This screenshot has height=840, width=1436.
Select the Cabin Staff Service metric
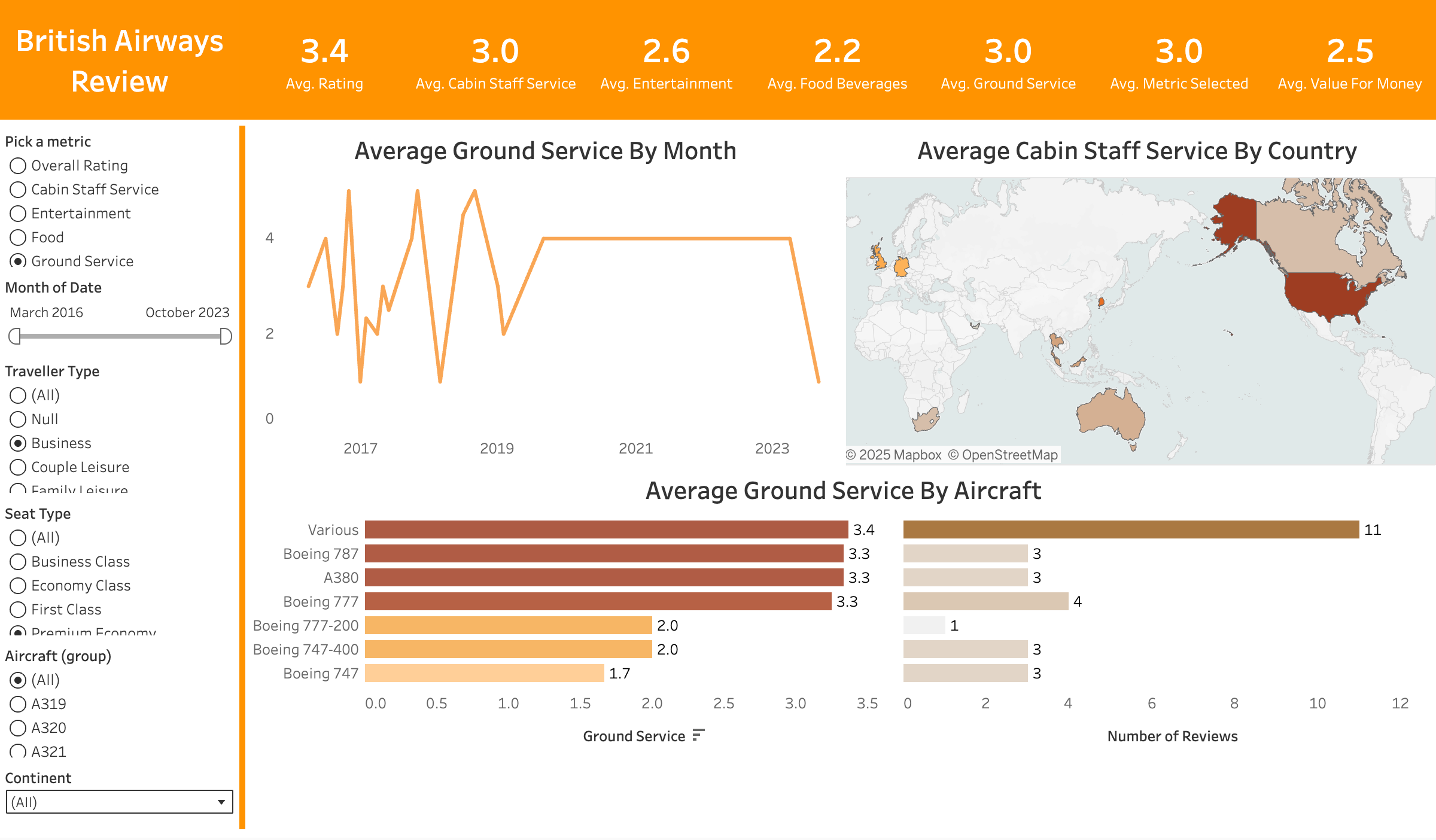[18, 190]
